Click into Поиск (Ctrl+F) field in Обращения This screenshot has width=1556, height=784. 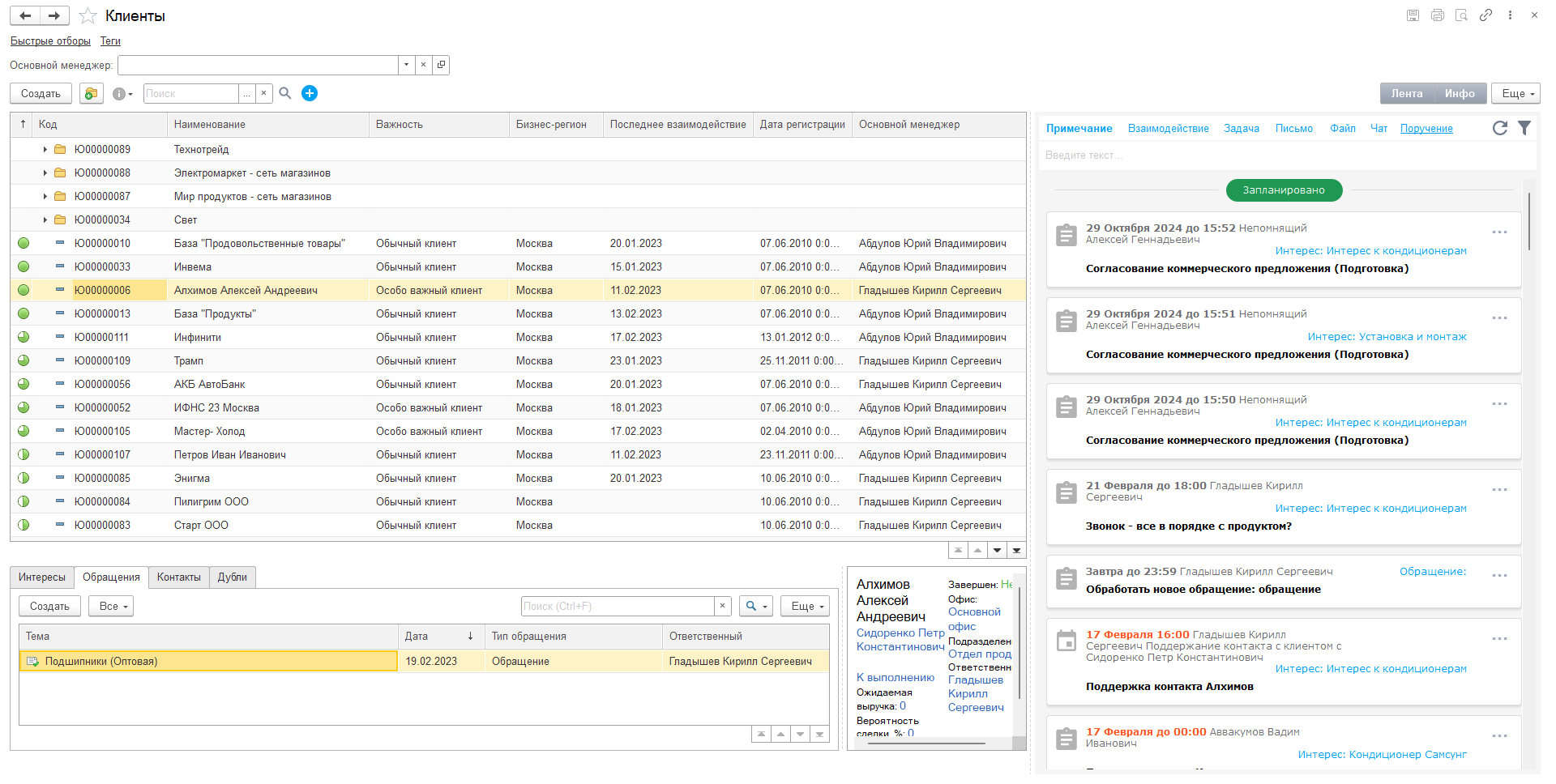[x=618, y=606]
